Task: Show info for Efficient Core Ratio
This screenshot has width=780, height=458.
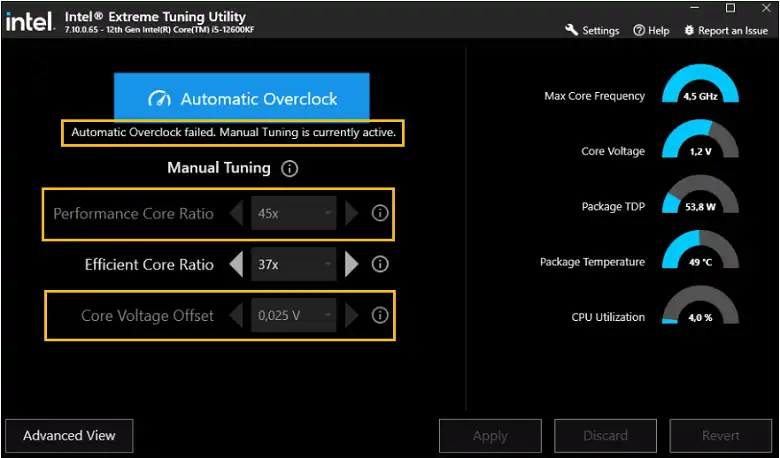Action: 380,264
